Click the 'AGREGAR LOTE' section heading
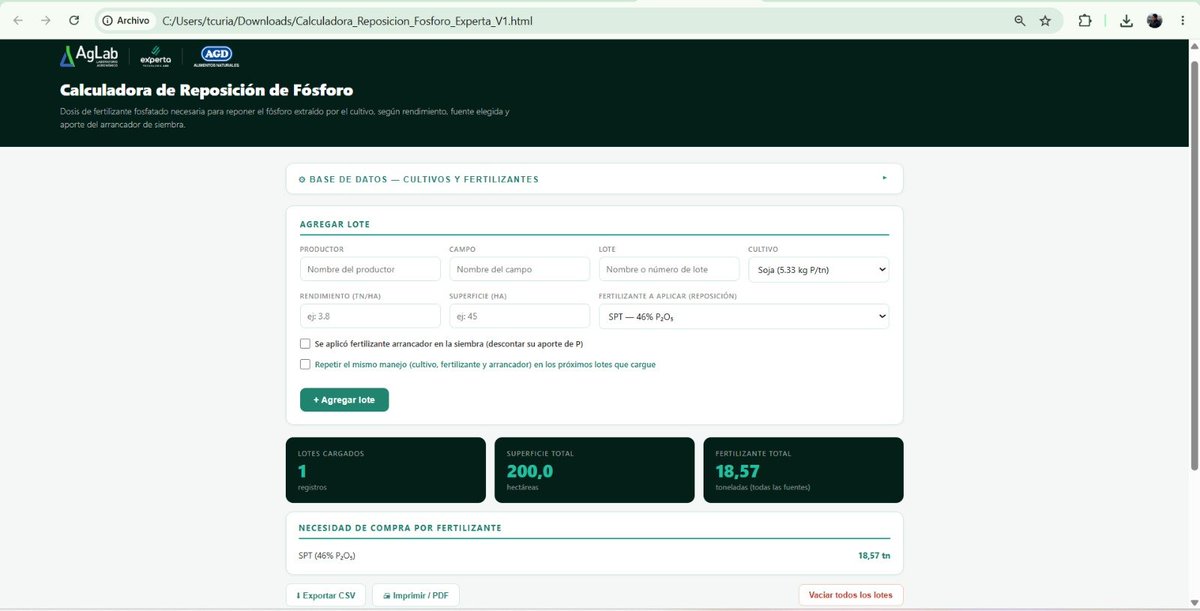Viewport: 1200px width, 611px height. (335, 225)
